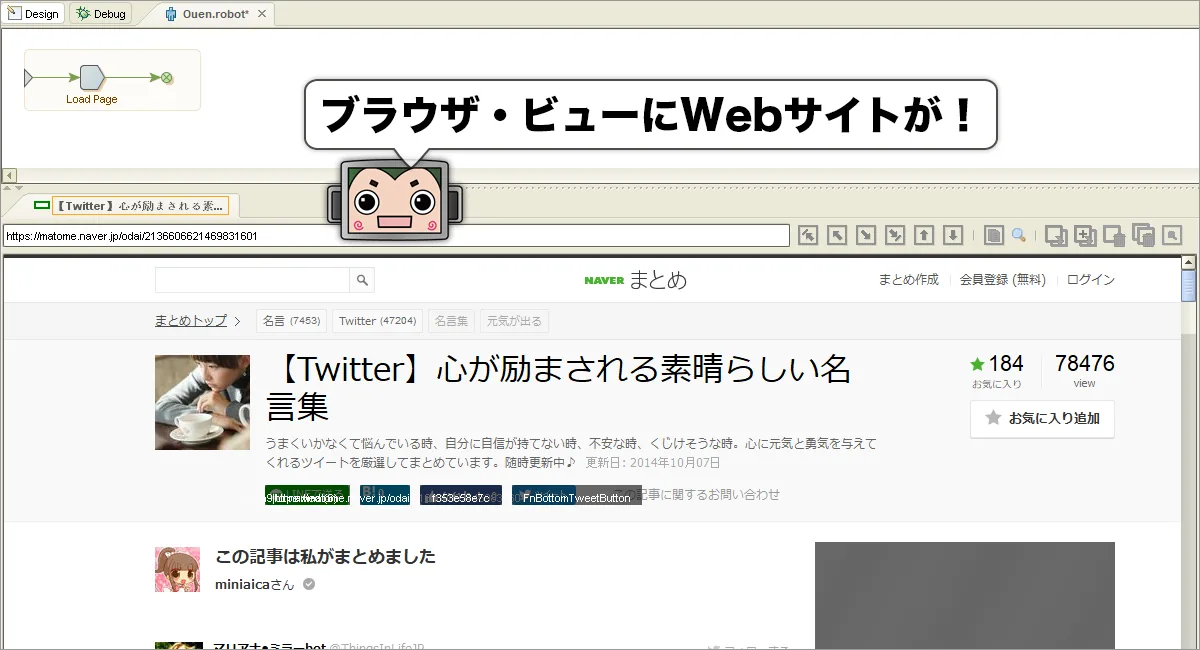This screenshot has width=1200, height=650.
Task: Click the down arrow toolbar icon
Action: coord(954,235)
